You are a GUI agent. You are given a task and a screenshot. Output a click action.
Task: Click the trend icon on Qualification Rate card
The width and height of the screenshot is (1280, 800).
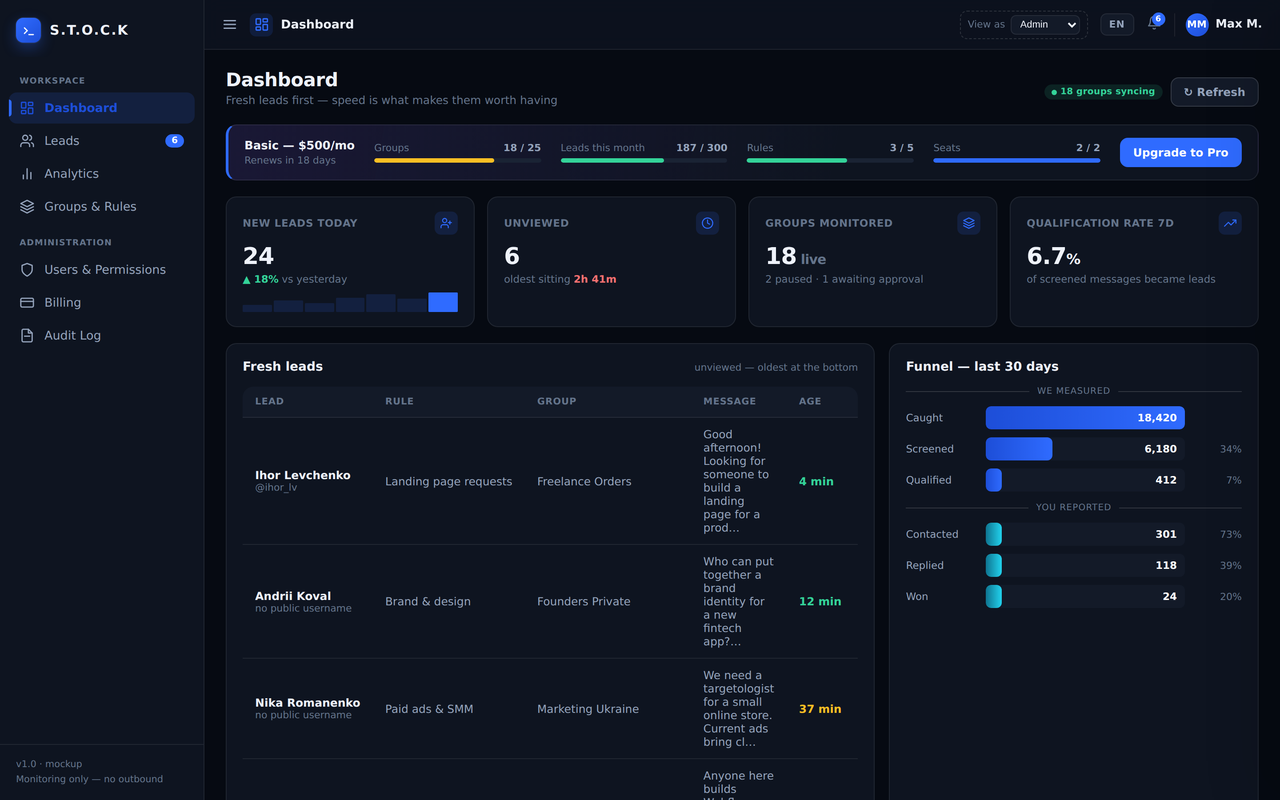[1230, 223]
